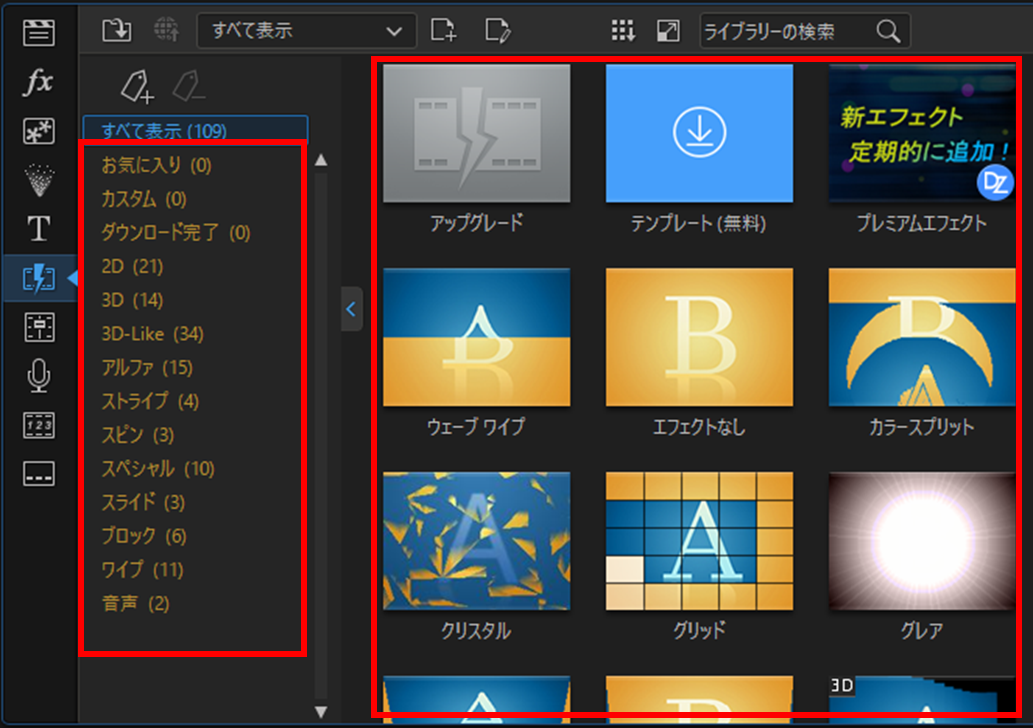
Task: Select the 3D-Like (34) category
Action: coord(152,333)
